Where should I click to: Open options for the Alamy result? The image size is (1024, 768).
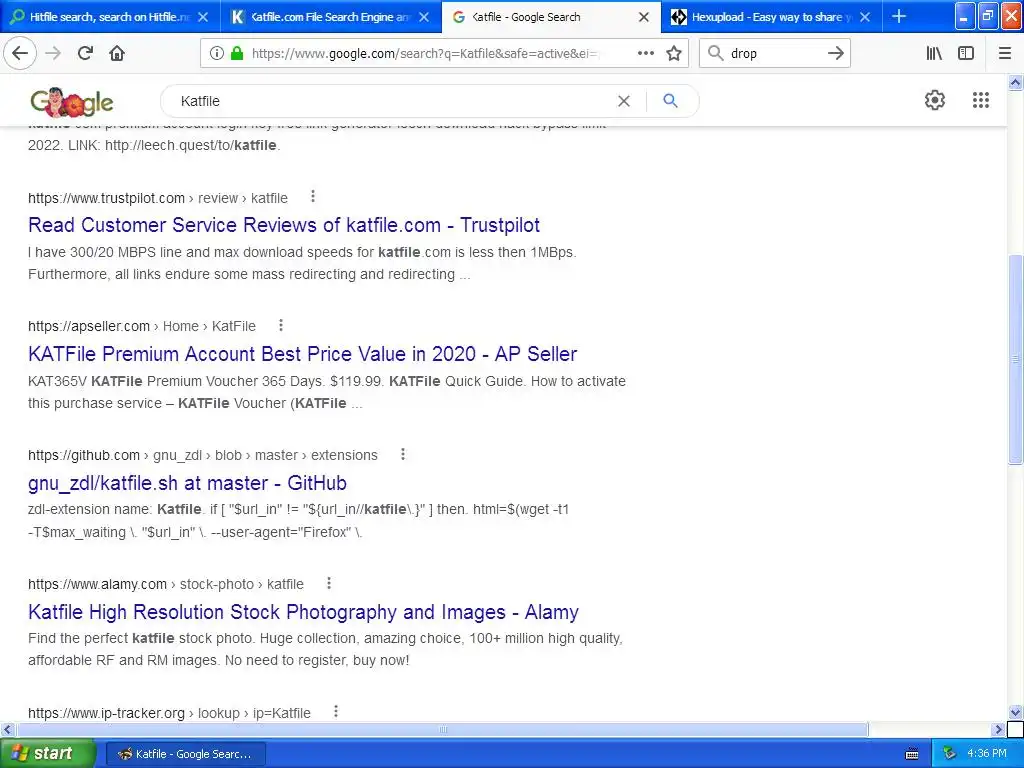point(328,583)
